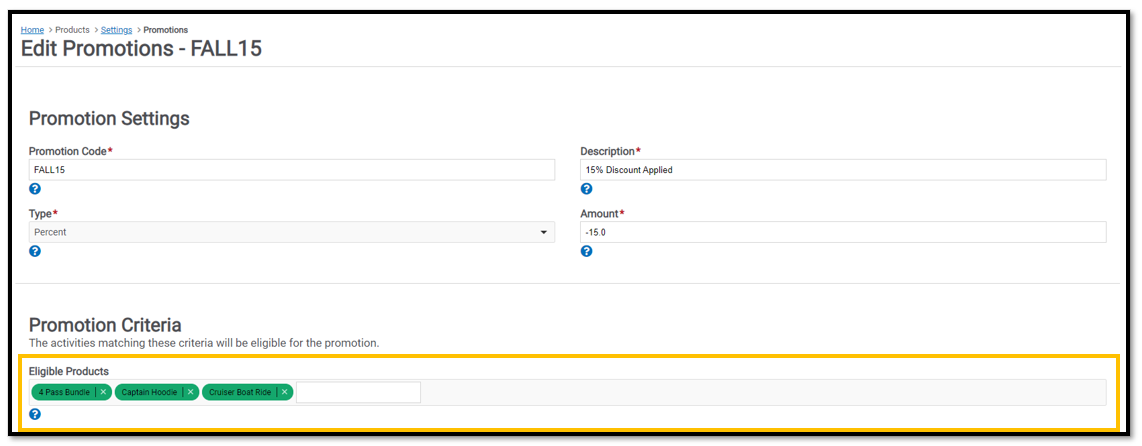Open help icon under Eligible Products
Viewport: 1142px width, 446px height.
point(35,414)
